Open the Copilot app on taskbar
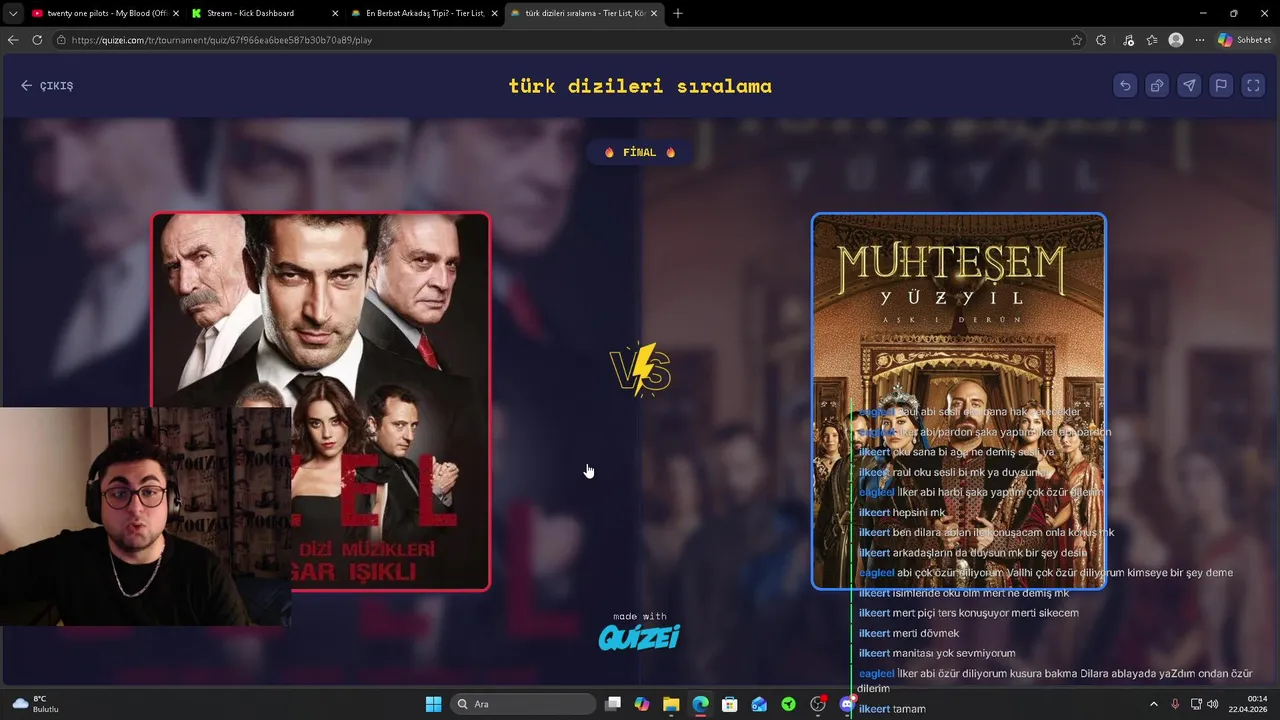1280x720 pixels. (642, 704)
